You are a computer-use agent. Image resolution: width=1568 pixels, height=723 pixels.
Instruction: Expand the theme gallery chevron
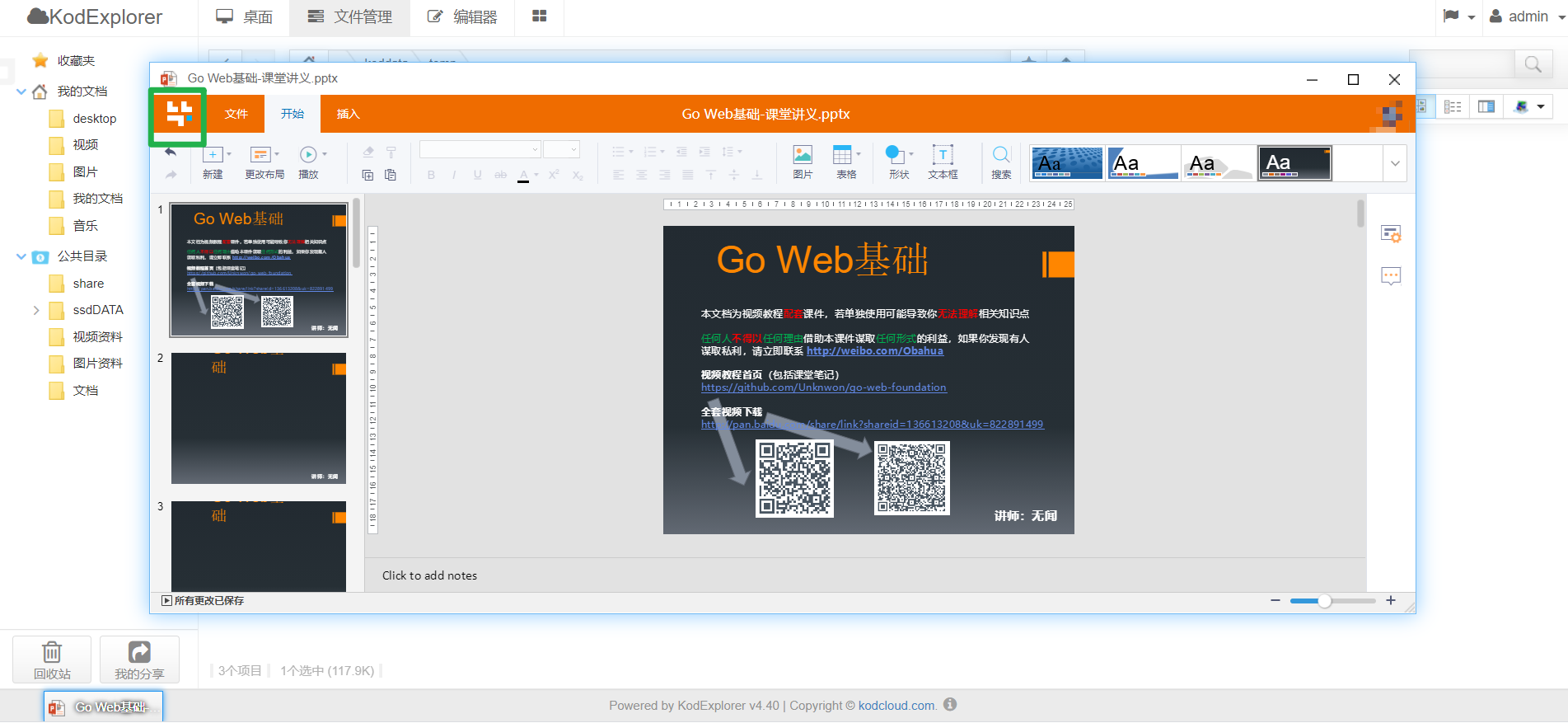(1395, 163)
